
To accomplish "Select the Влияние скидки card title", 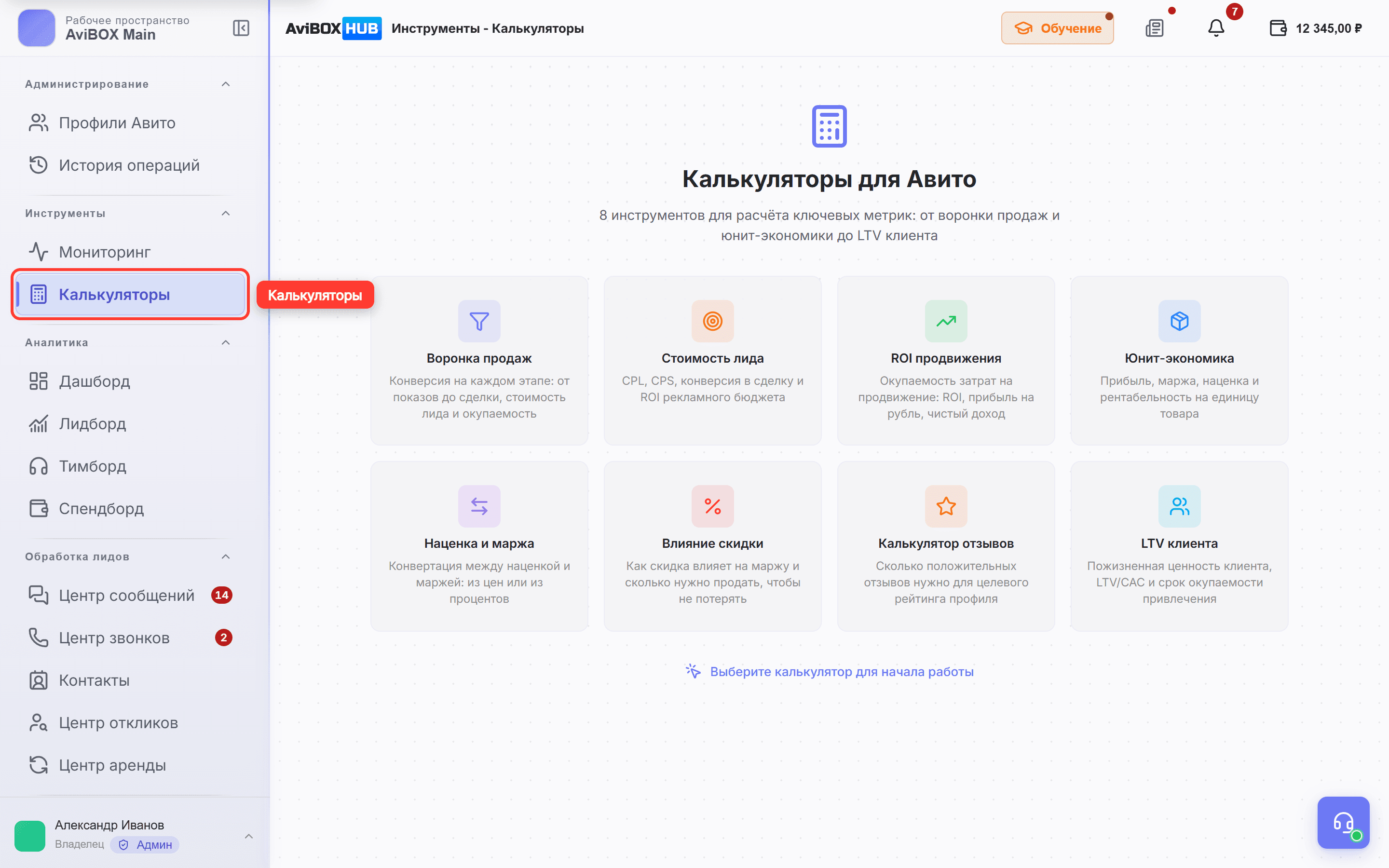I will [x=712, y=543].
